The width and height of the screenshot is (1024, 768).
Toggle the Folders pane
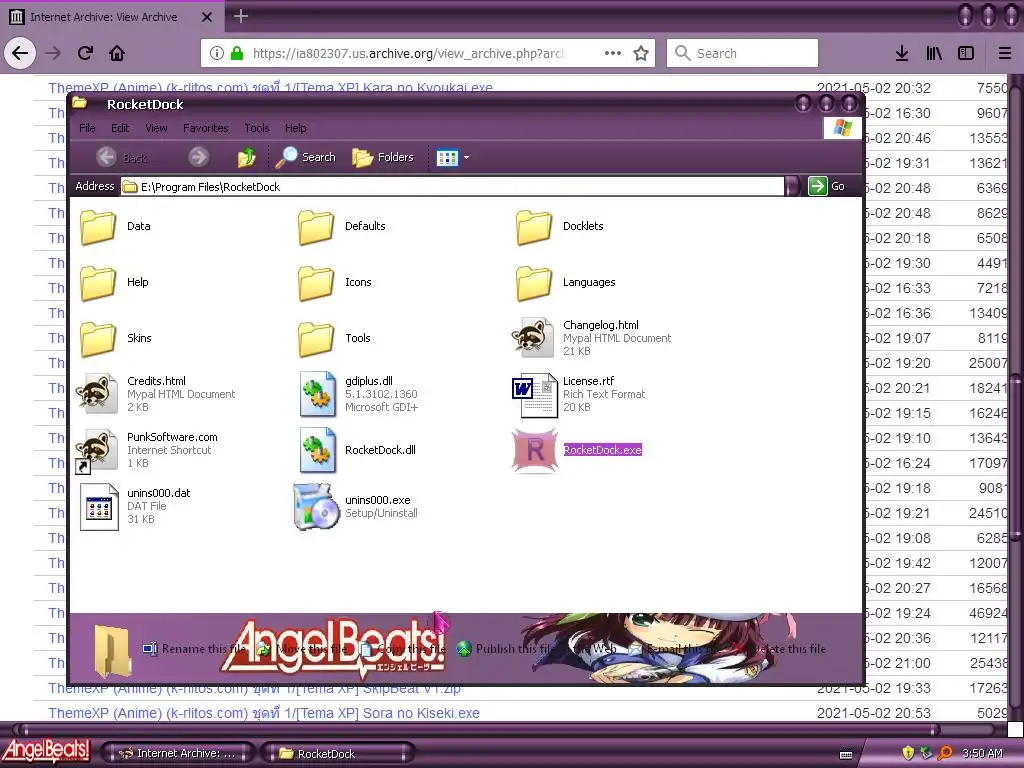pyautogui.click(x=383, y=157)
